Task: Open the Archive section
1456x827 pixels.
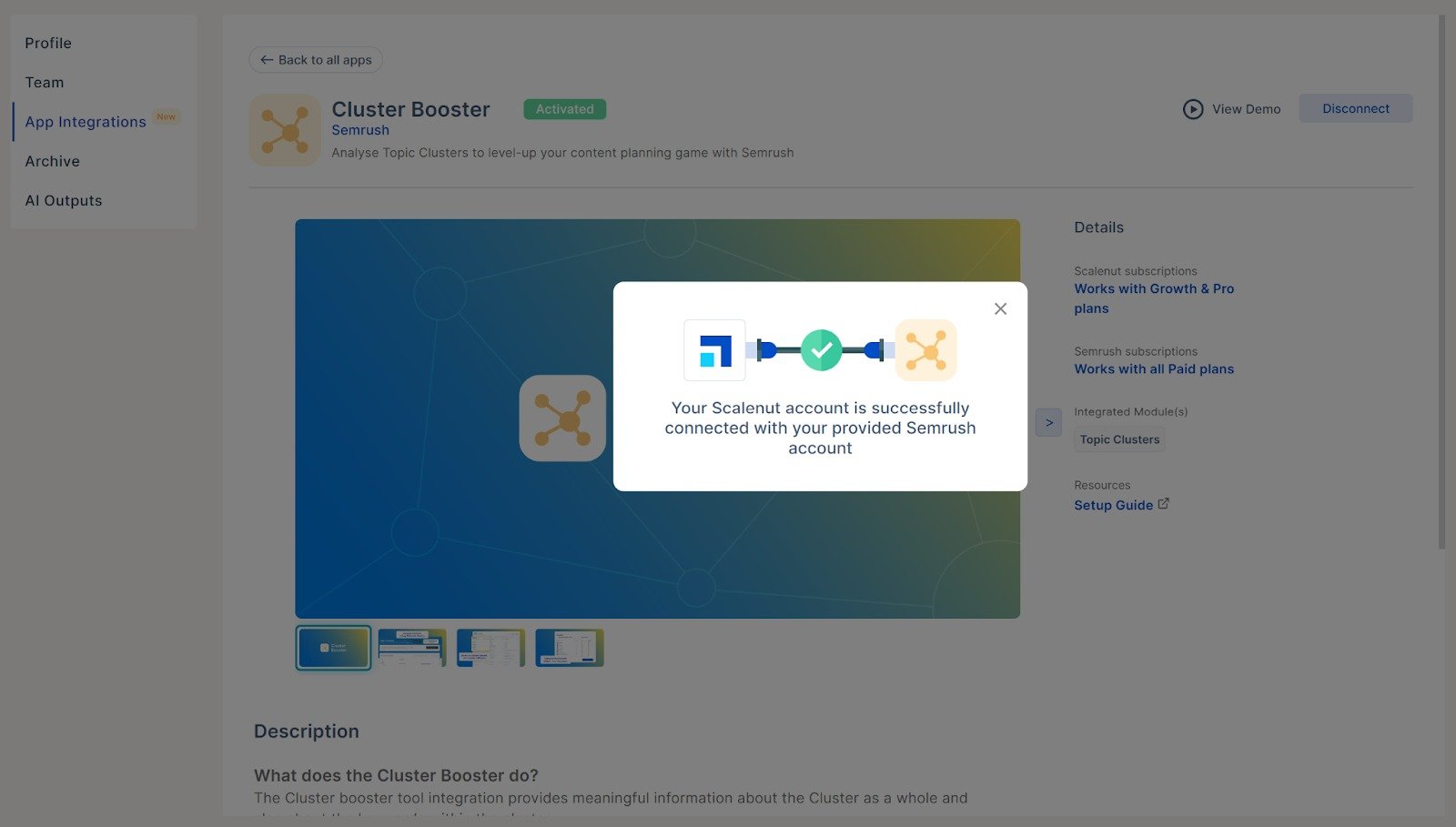Action: pos(53,161)
